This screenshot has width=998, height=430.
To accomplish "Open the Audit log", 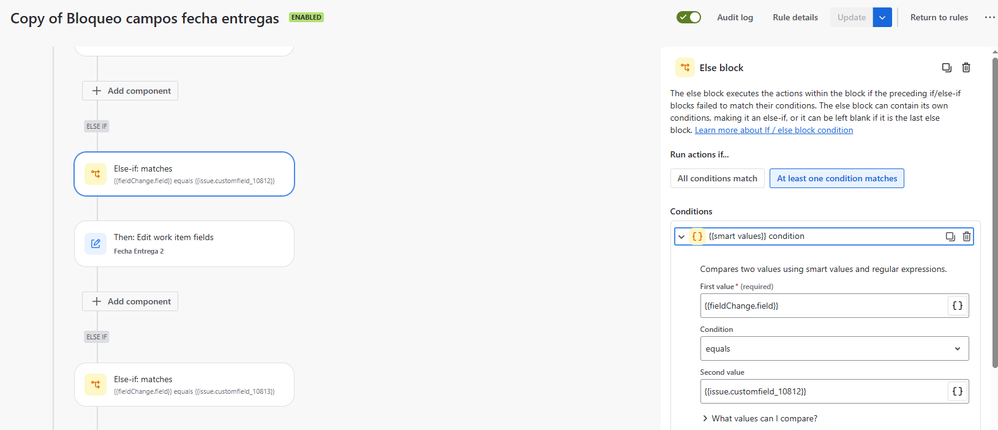I will click(x=734, y=17).
